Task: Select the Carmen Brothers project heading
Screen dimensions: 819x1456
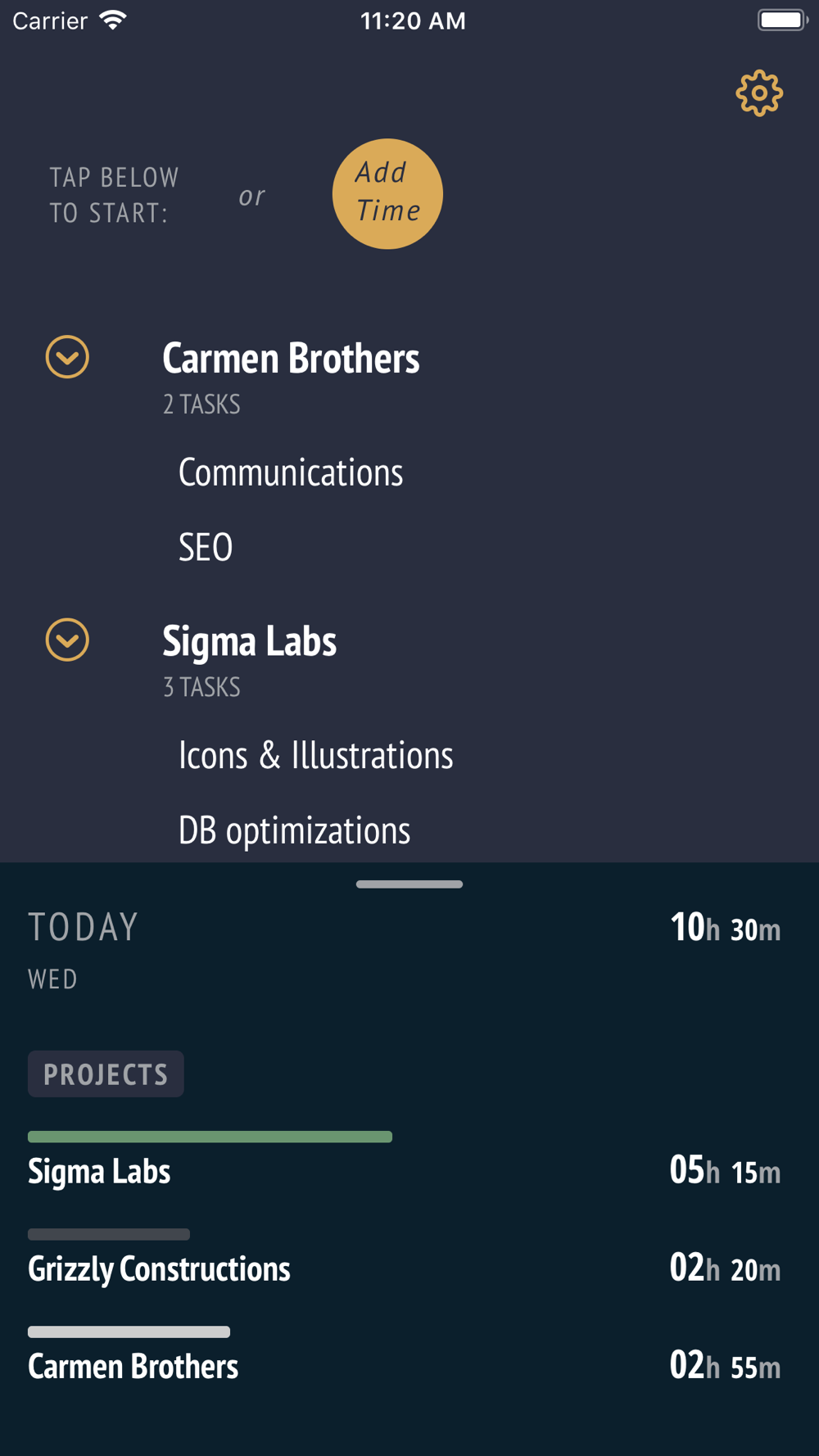Action: [291, 358]
